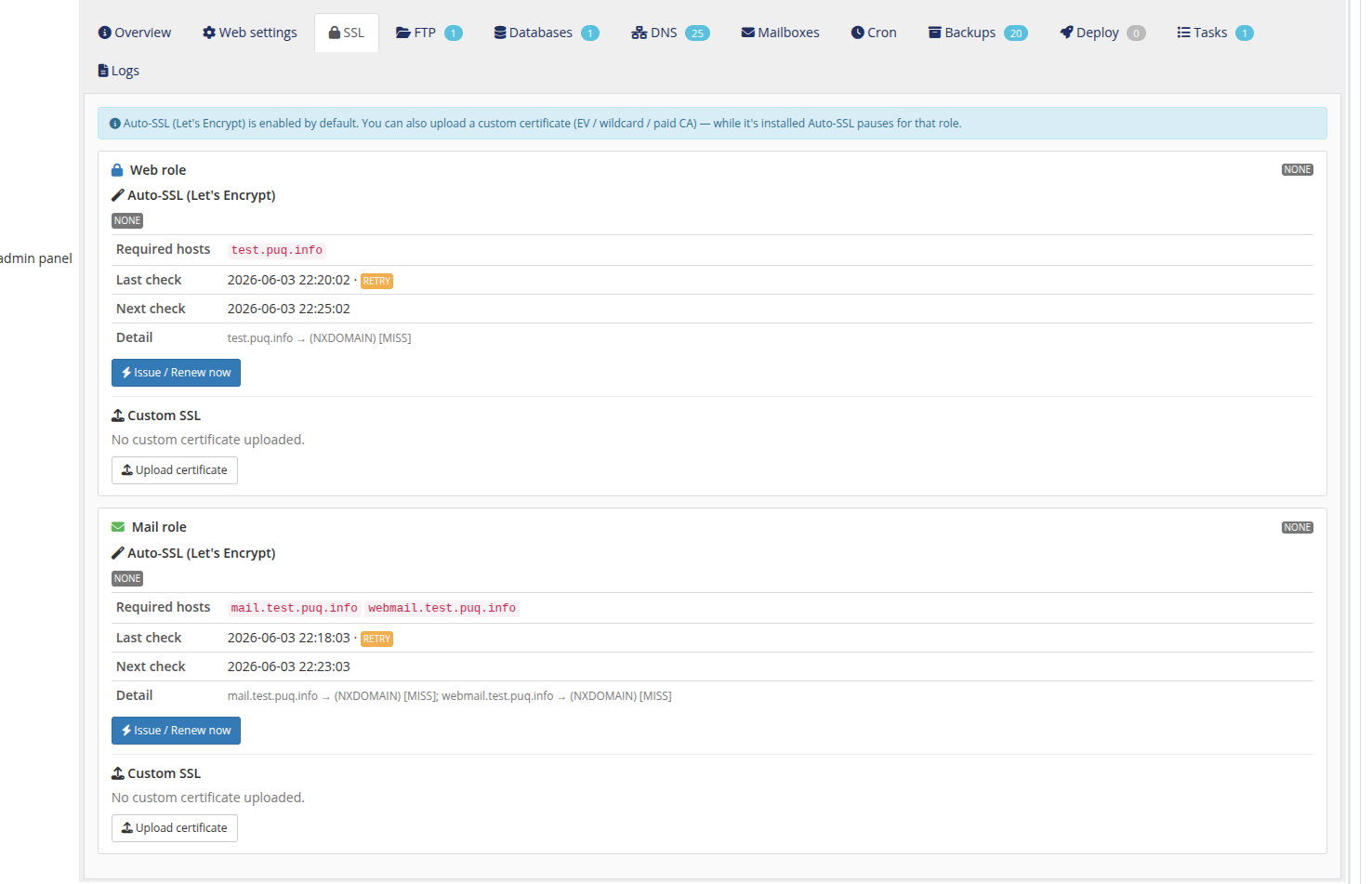The height and width of the screenshot is (884, 1372).
Task: Click the Tasks list icon
Action: pos(1184,33)
